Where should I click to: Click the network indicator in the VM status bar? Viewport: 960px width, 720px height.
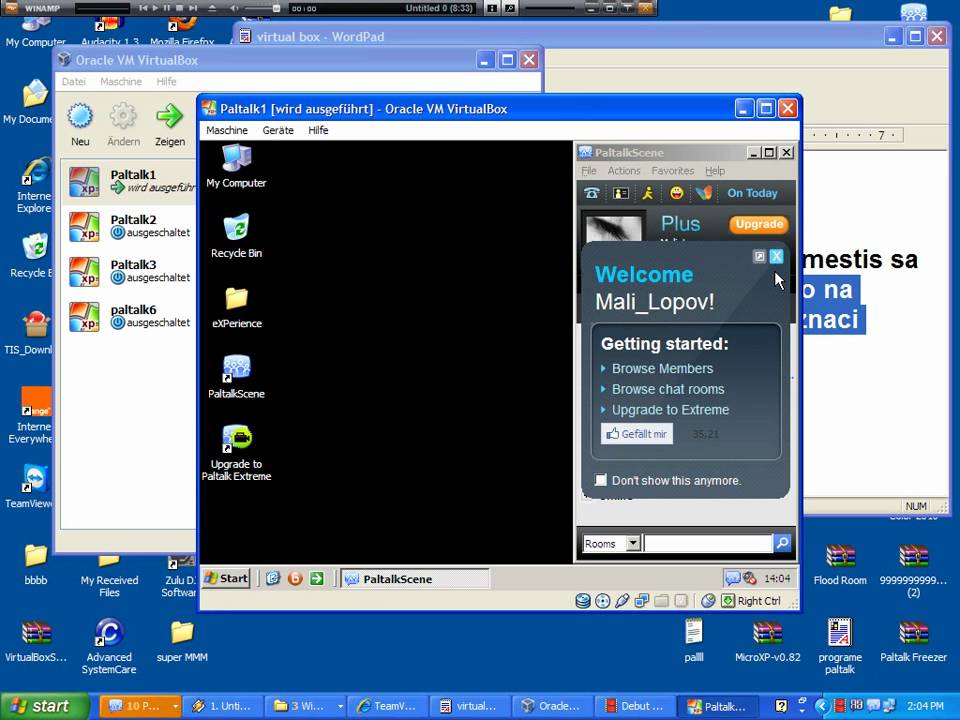tap(642, 601)
